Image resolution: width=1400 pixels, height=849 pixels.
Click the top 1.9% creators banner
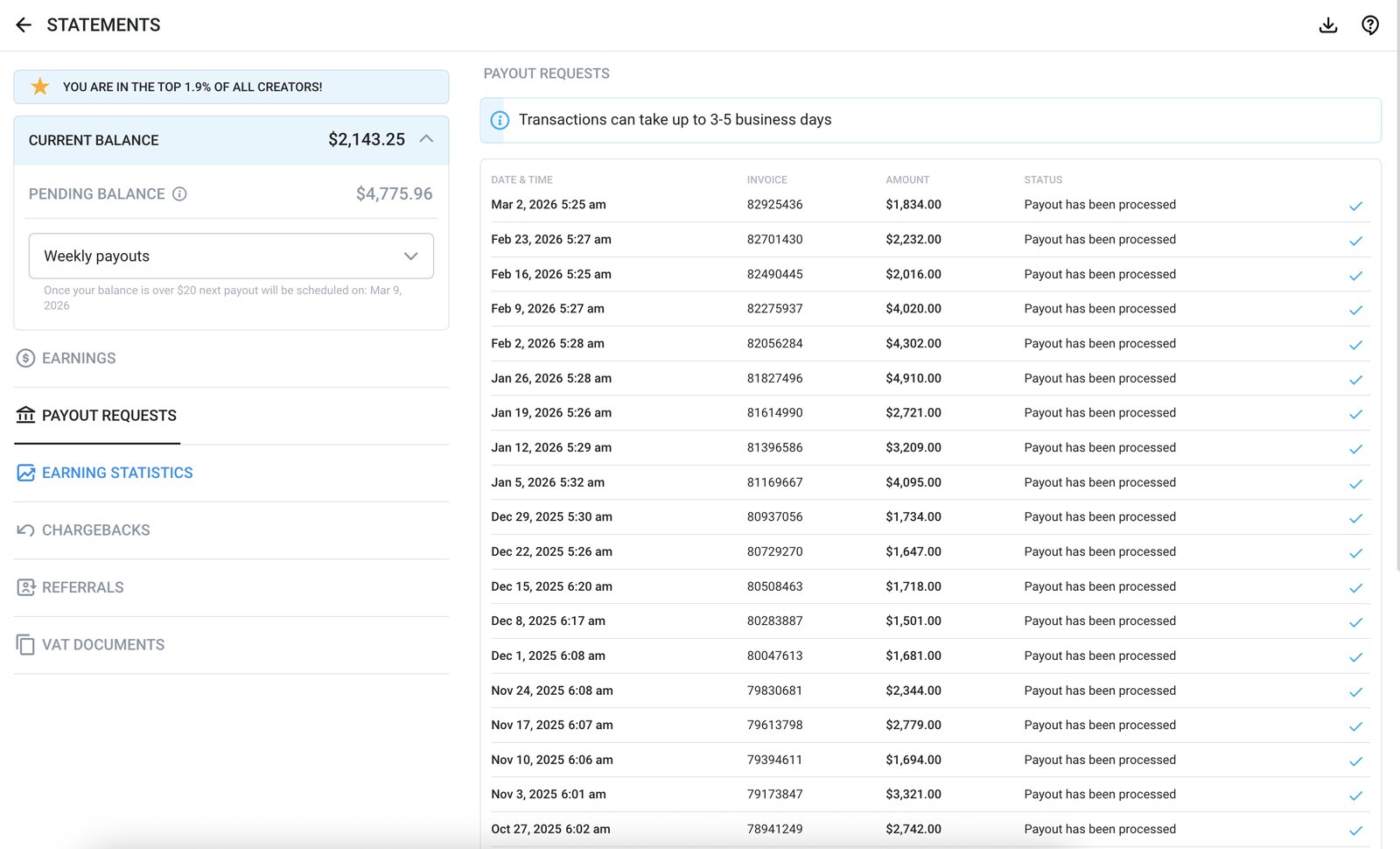pyautogui.click(x=231, y=87)
